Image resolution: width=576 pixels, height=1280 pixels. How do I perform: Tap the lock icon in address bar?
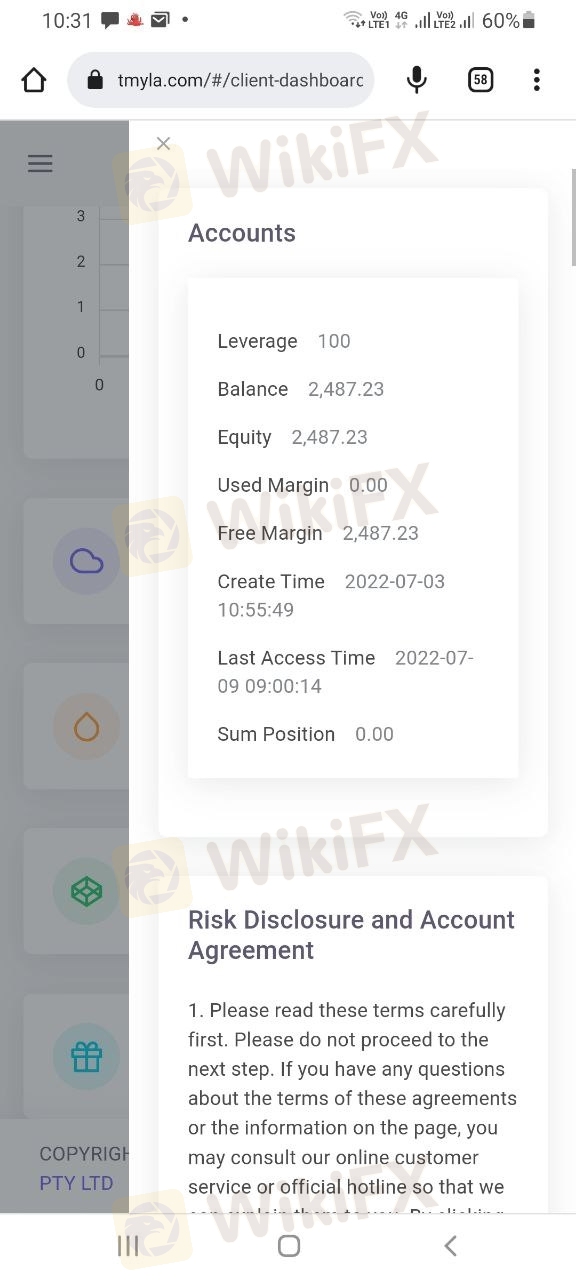(x=96, y=80)
